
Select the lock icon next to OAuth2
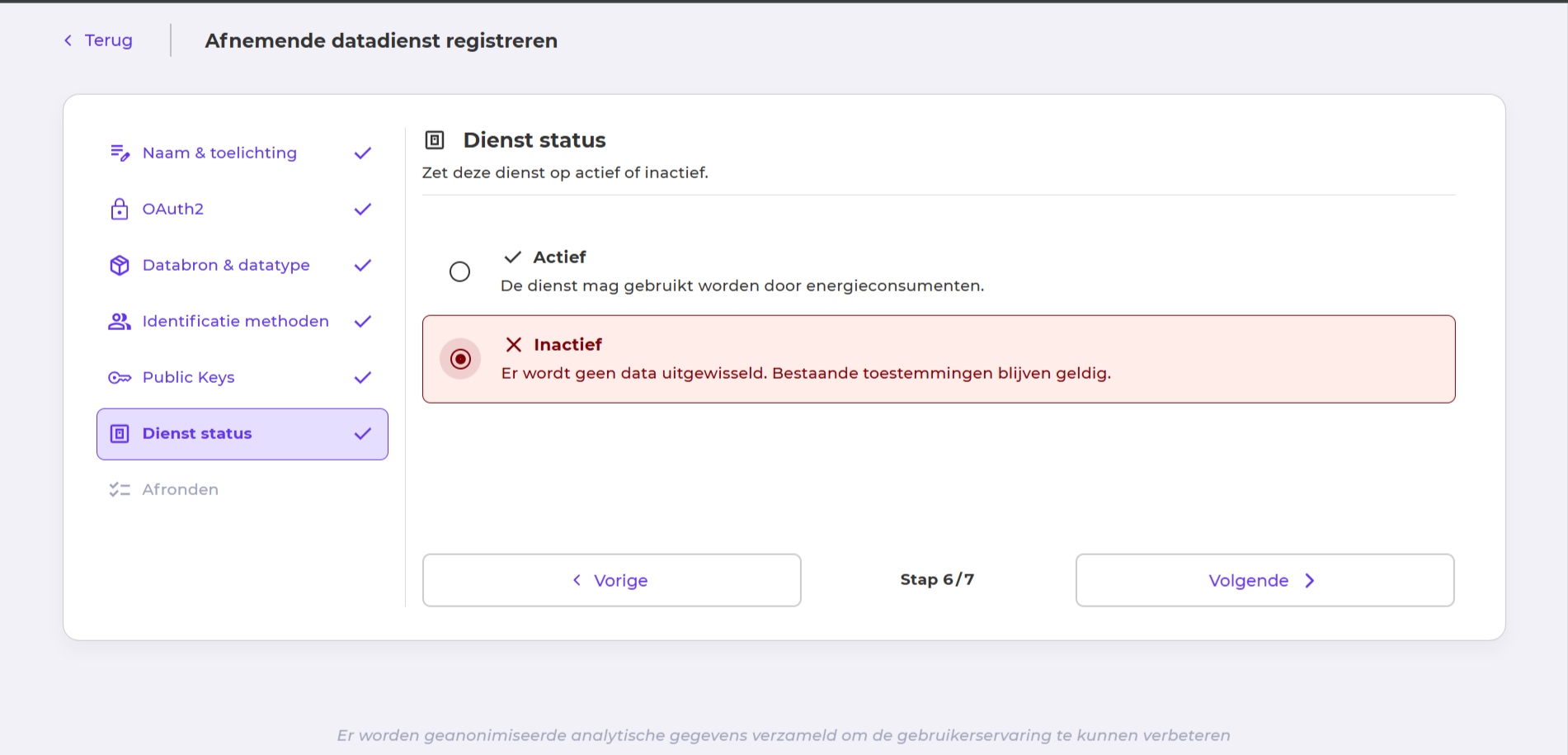(120, 209)
